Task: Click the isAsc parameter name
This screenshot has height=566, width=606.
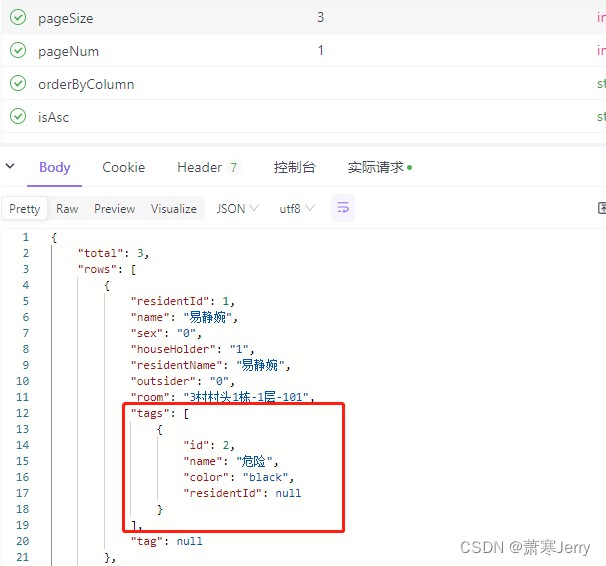Action: [x=53, y=117]
